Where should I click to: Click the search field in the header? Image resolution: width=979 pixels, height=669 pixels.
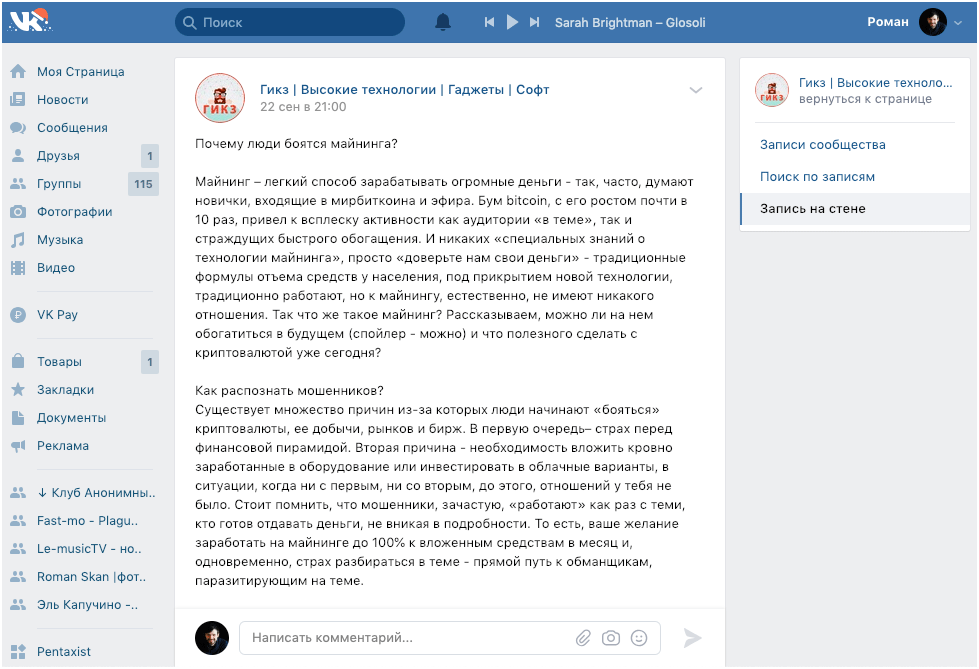290,22
